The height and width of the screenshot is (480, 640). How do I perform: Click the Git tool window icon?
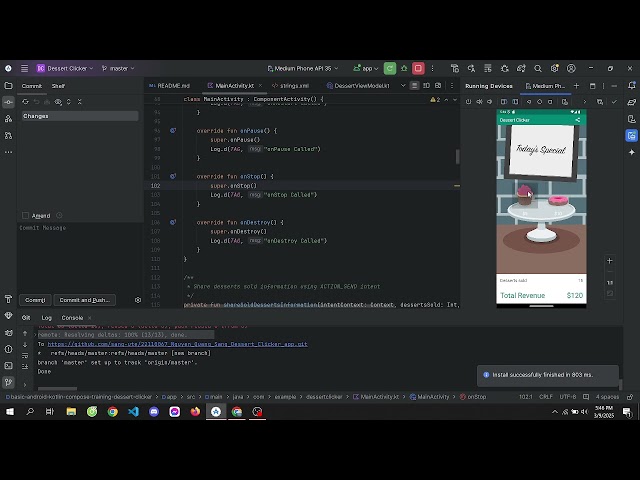pyautogui.click(x=9, y=382)
